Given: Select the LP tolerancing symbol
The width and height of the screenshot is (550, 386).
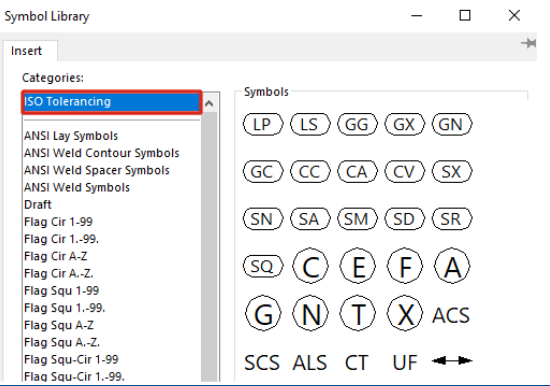Looking at the screenshot, I should coord(263,124).
